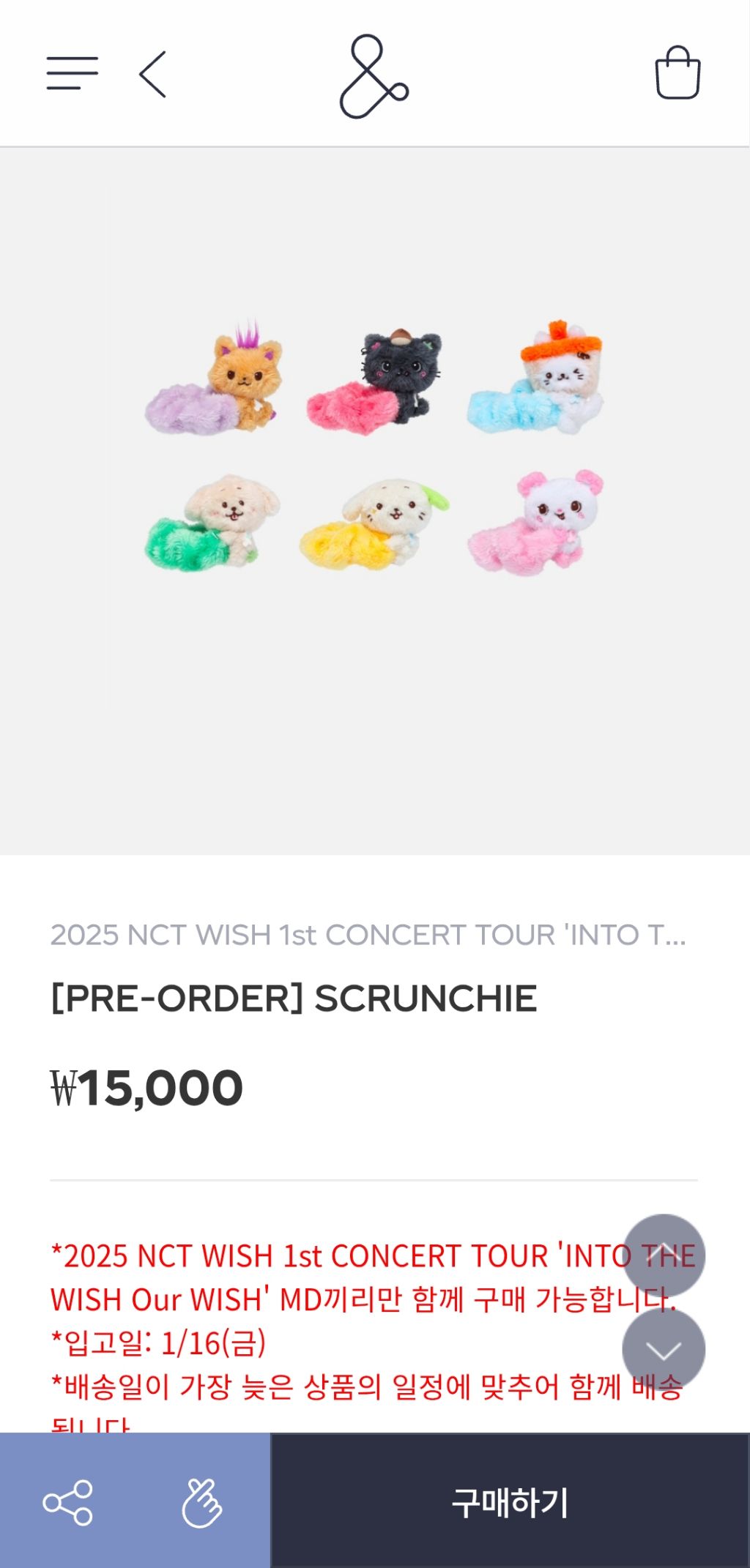This screenshot has height=1568, width=750.
Task: Jump down with down-chevron button
Action: (x=664, y=1349)
